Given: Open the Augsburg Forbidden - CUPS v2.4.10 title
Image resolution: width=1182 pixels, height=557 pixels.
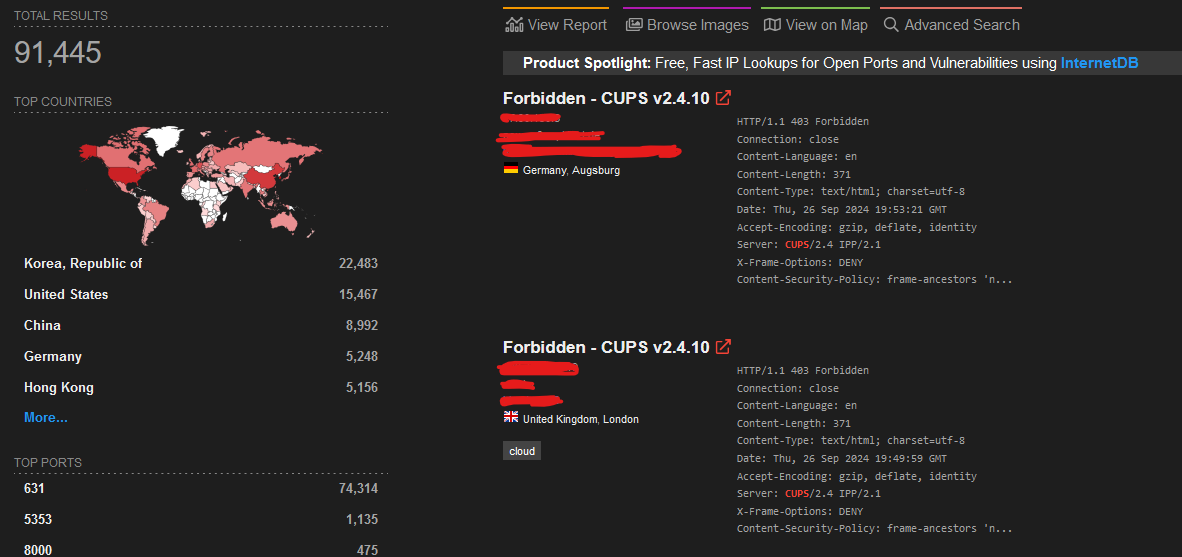Looking at the screenshot, I should tap(606, 98).
